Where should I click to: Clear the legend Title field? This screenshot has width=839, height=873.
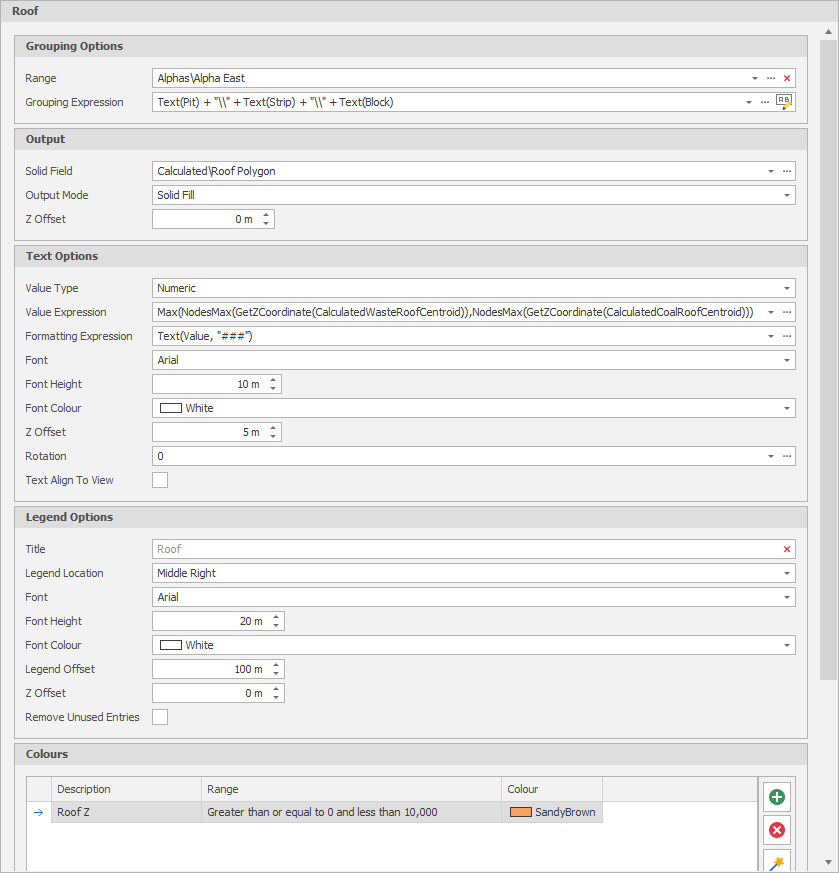coord(786,548)
